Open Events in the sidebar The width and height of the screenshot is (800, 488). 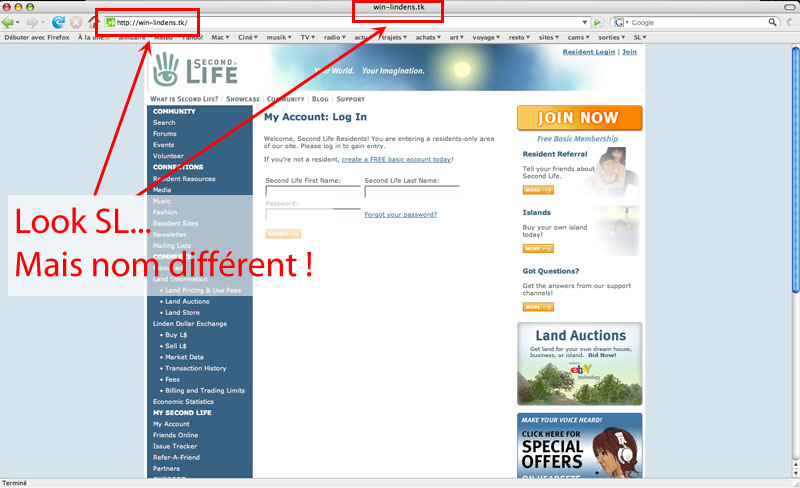tap(163, 145)
